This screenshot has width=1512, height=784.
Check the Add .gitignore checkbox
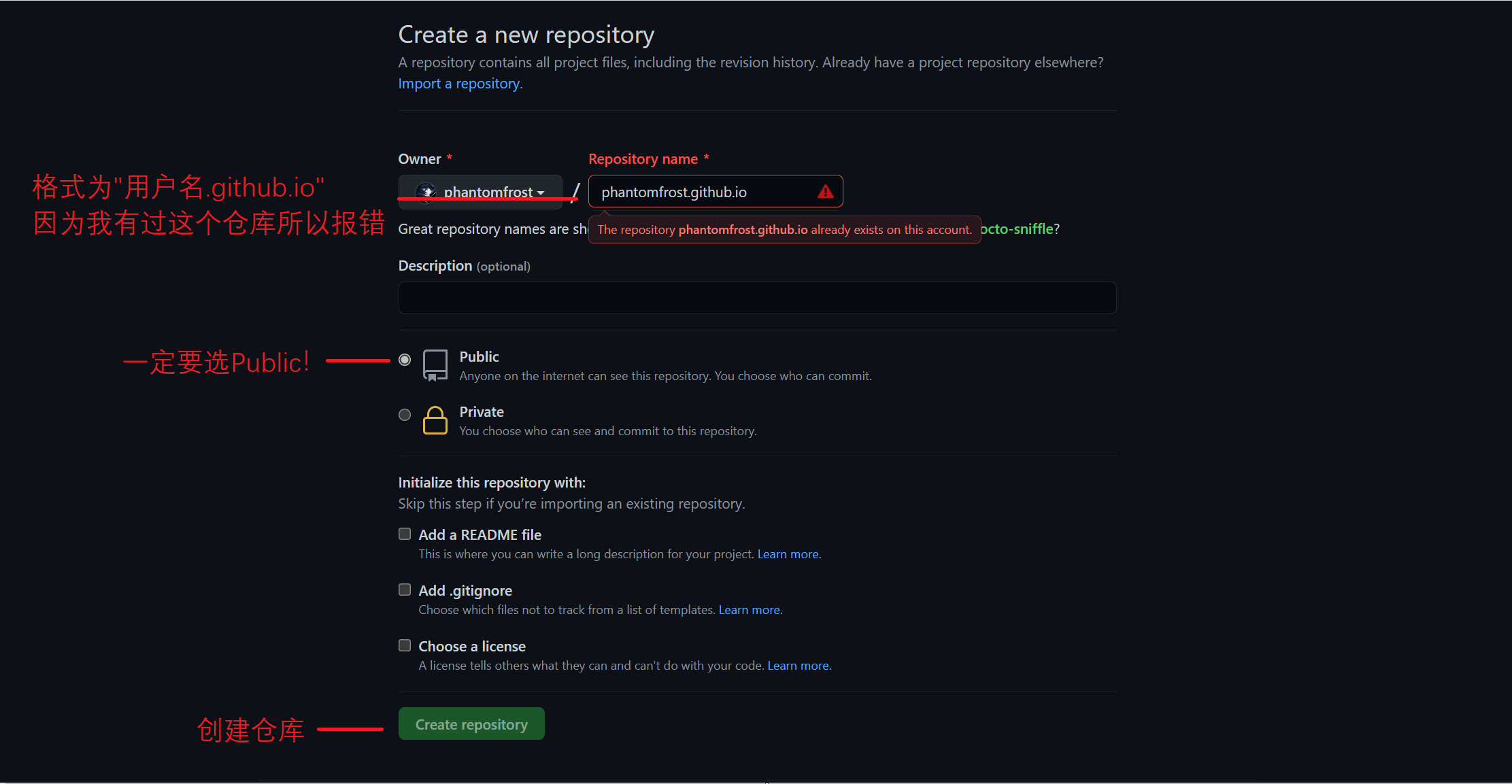click(x=405, y=590)
